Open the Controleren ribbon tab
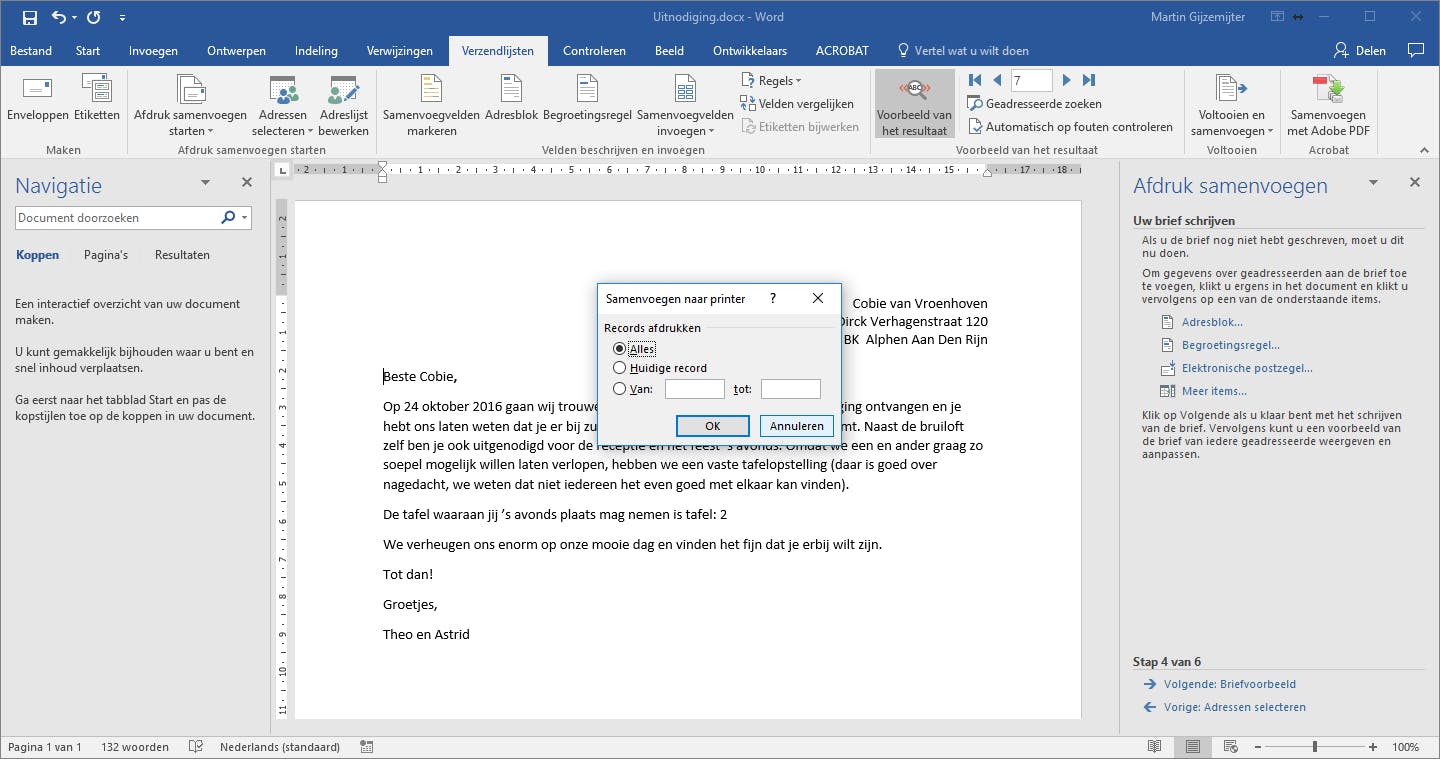The height and width of the screenshot is (759, 1440). click(594, 51)
